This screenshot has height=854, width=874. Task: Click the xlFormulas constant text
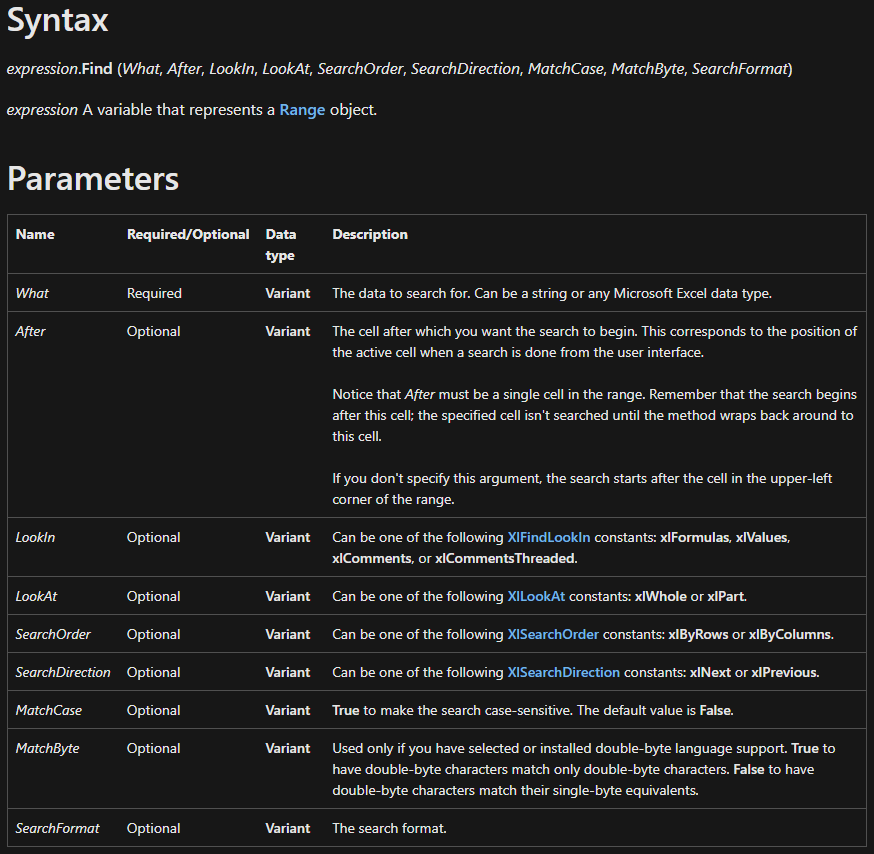(x=695, y=537)
